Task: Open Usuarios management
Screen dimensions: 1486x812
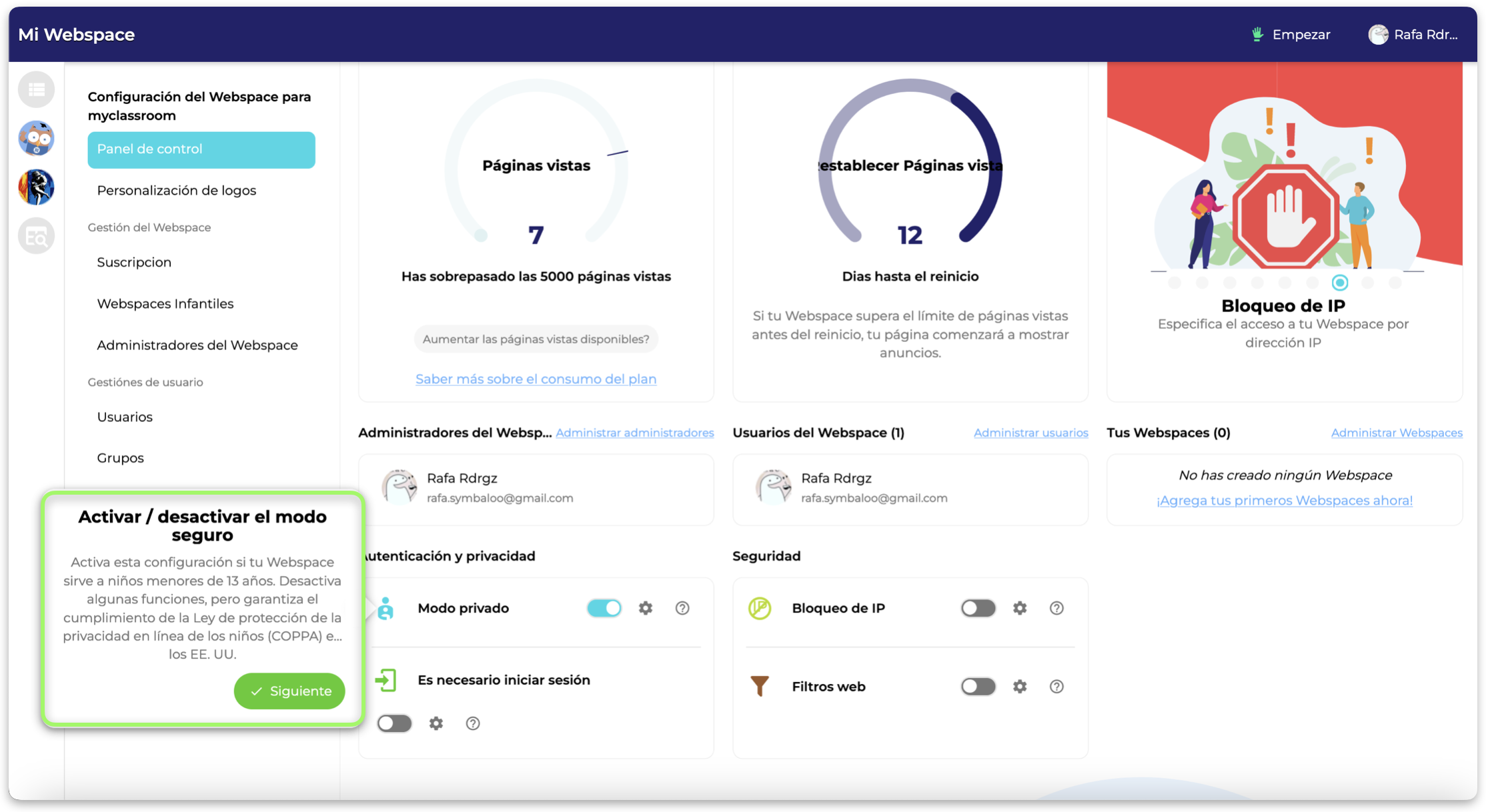Action: 125,417
